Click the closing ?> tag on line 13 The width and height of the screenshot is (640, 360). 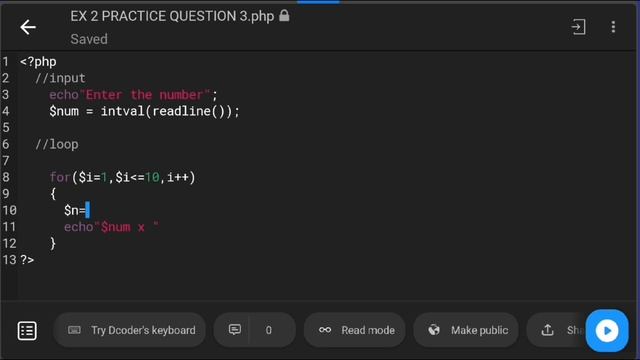coord(27,260)
